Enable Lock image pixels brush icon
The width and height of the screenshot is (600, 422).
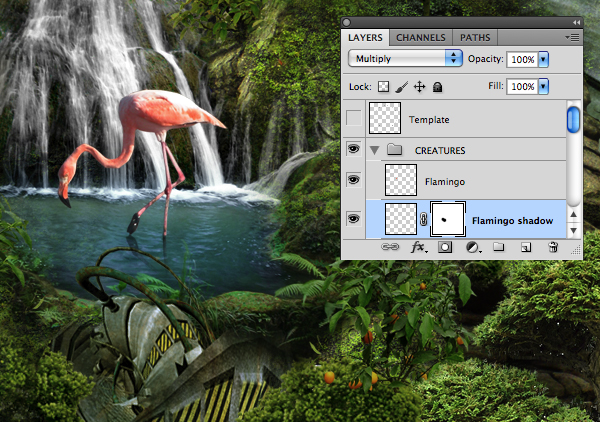click(401, 87)
